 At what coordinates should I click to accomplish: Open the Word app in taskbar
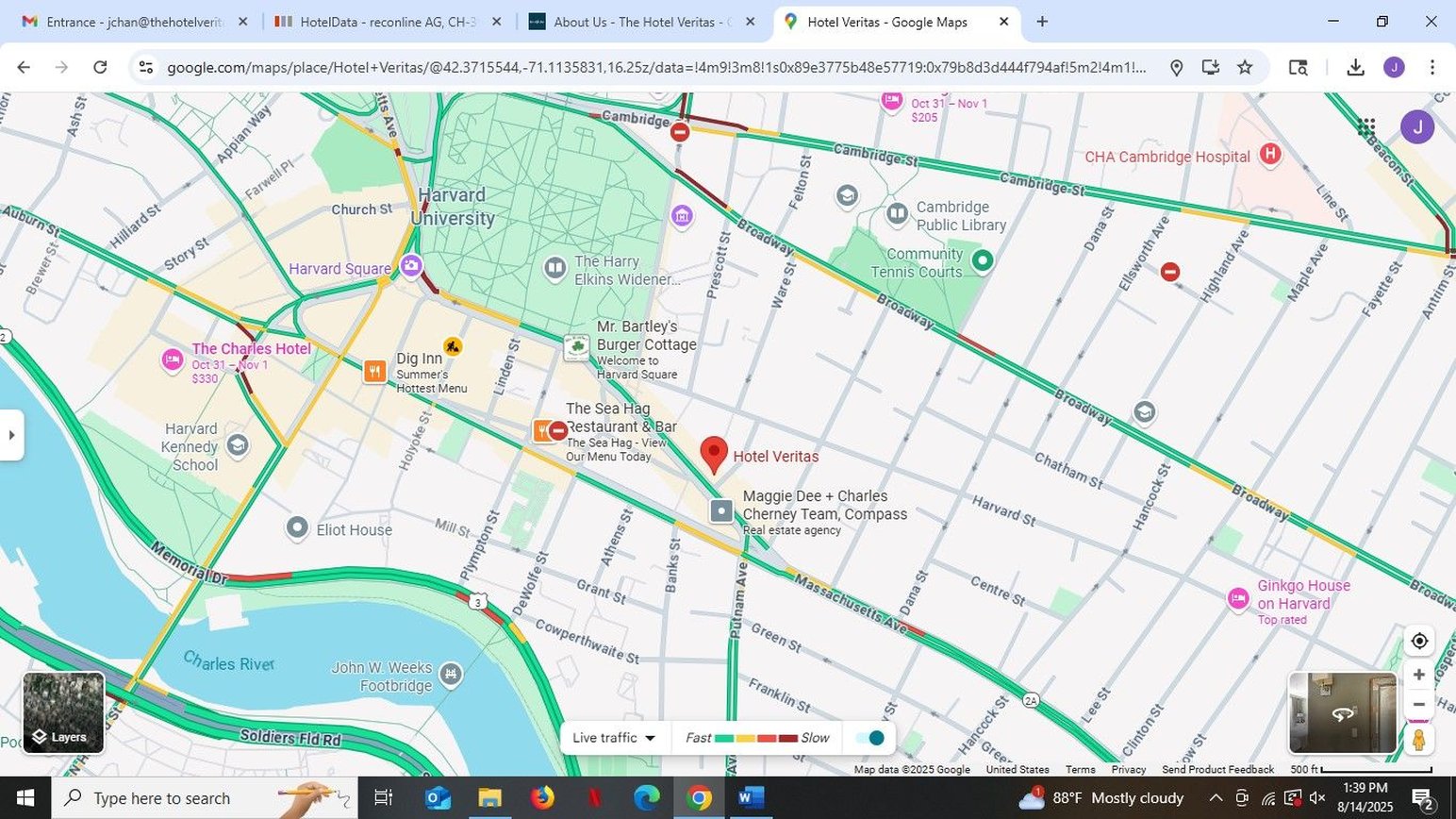pyautogui.click(x=750, y=798)
